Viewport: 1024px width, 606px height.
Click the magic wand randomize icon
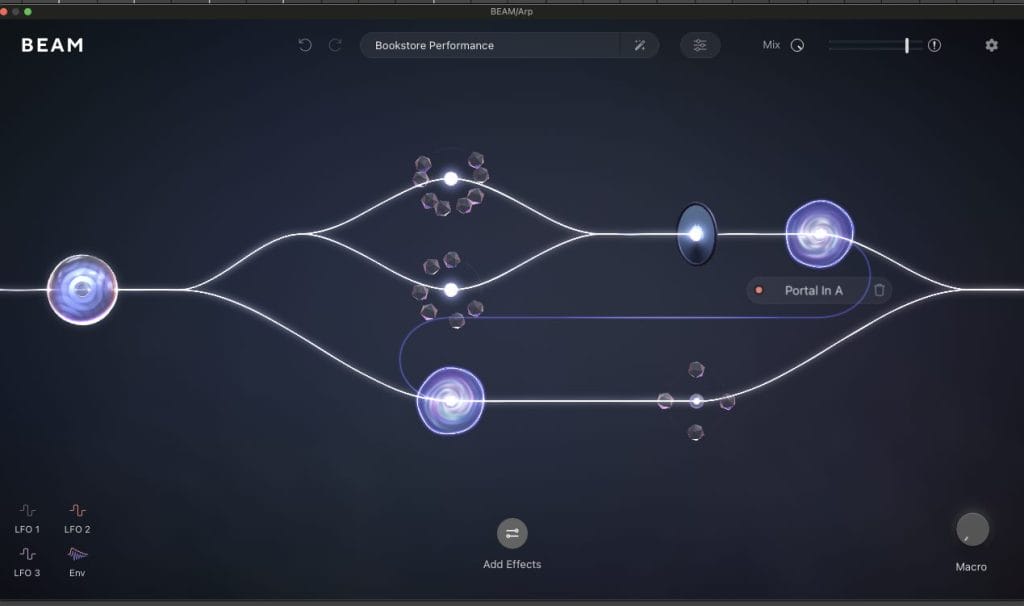pyautogui.click(x=640, y=45)
